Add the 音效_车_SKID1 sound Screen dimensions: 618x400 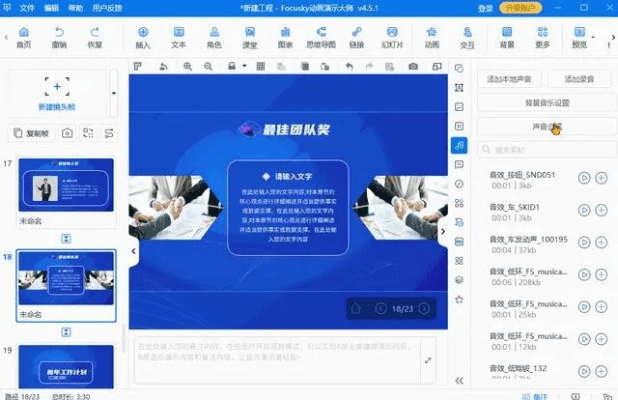601,210
